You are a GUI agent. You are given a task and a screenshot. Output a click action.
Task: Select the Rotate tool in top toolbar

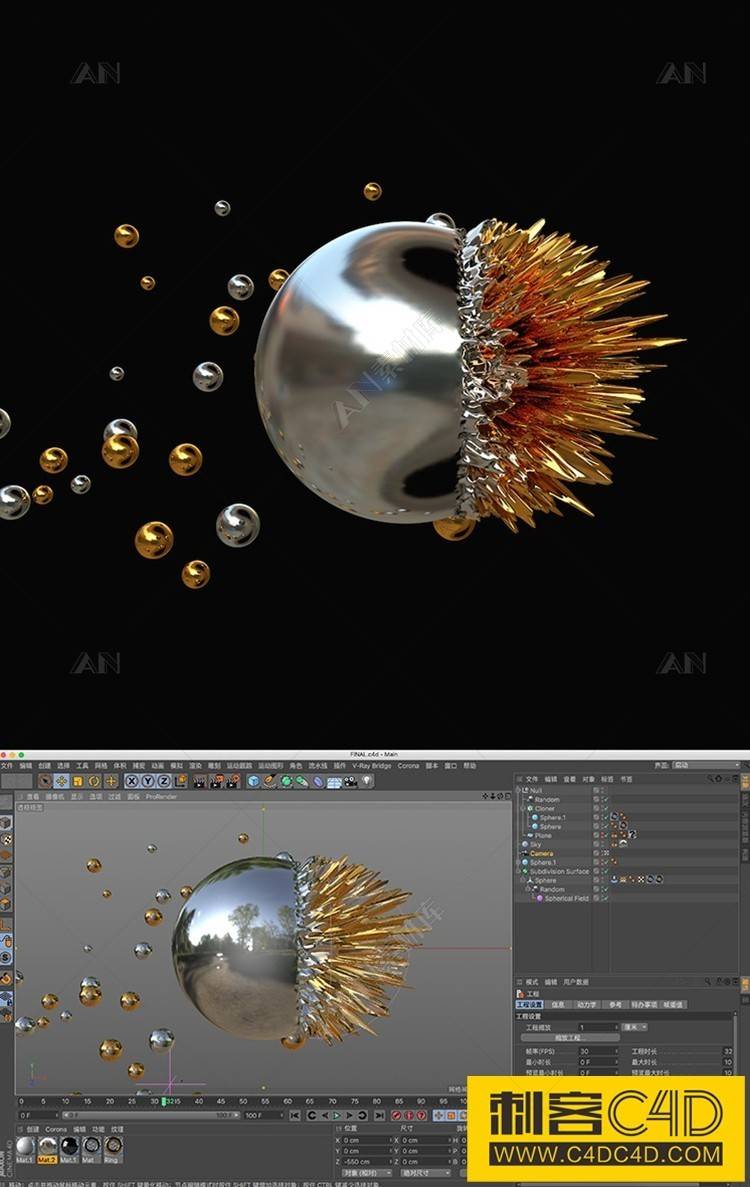point(94,781)
